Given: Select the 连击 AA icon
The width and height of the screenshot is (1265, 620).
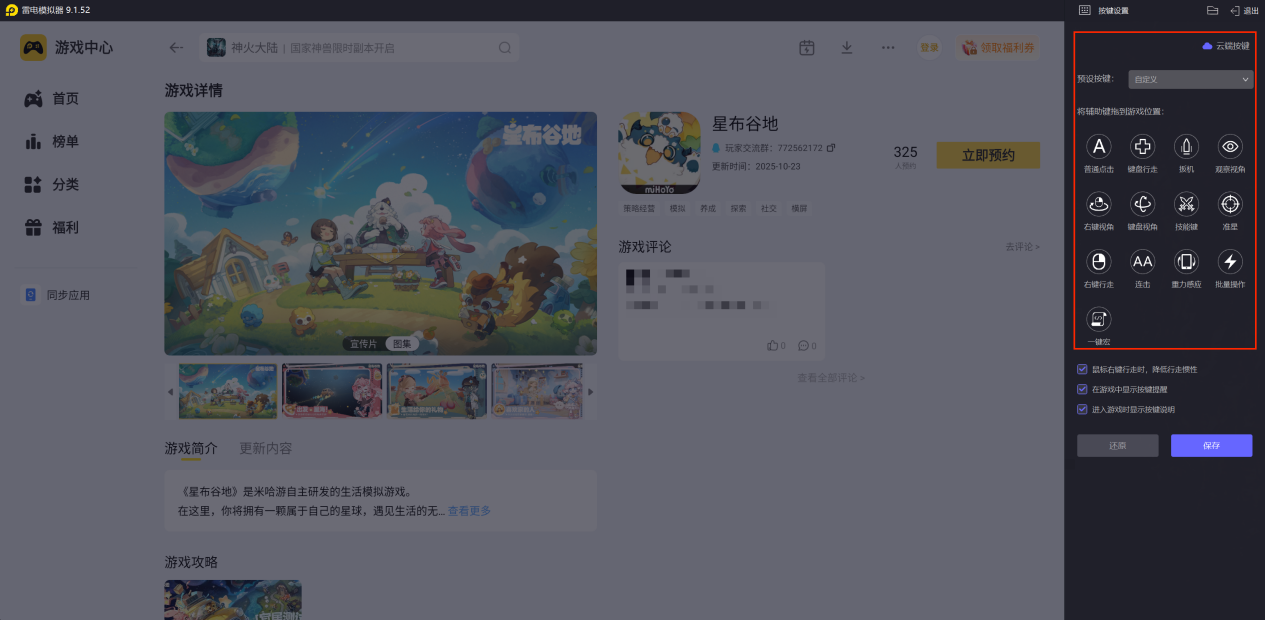Looking at the screenshot, I should pyautogui.click(x=1142, y=262).
